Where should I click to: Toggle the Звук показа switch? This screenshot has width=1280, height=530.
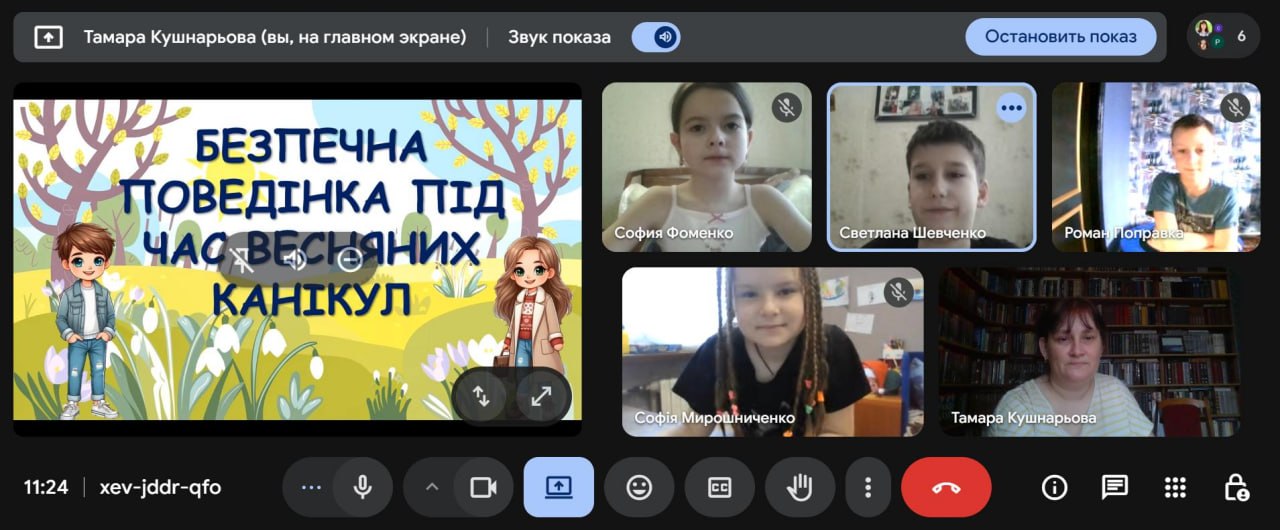coord(656,37)
